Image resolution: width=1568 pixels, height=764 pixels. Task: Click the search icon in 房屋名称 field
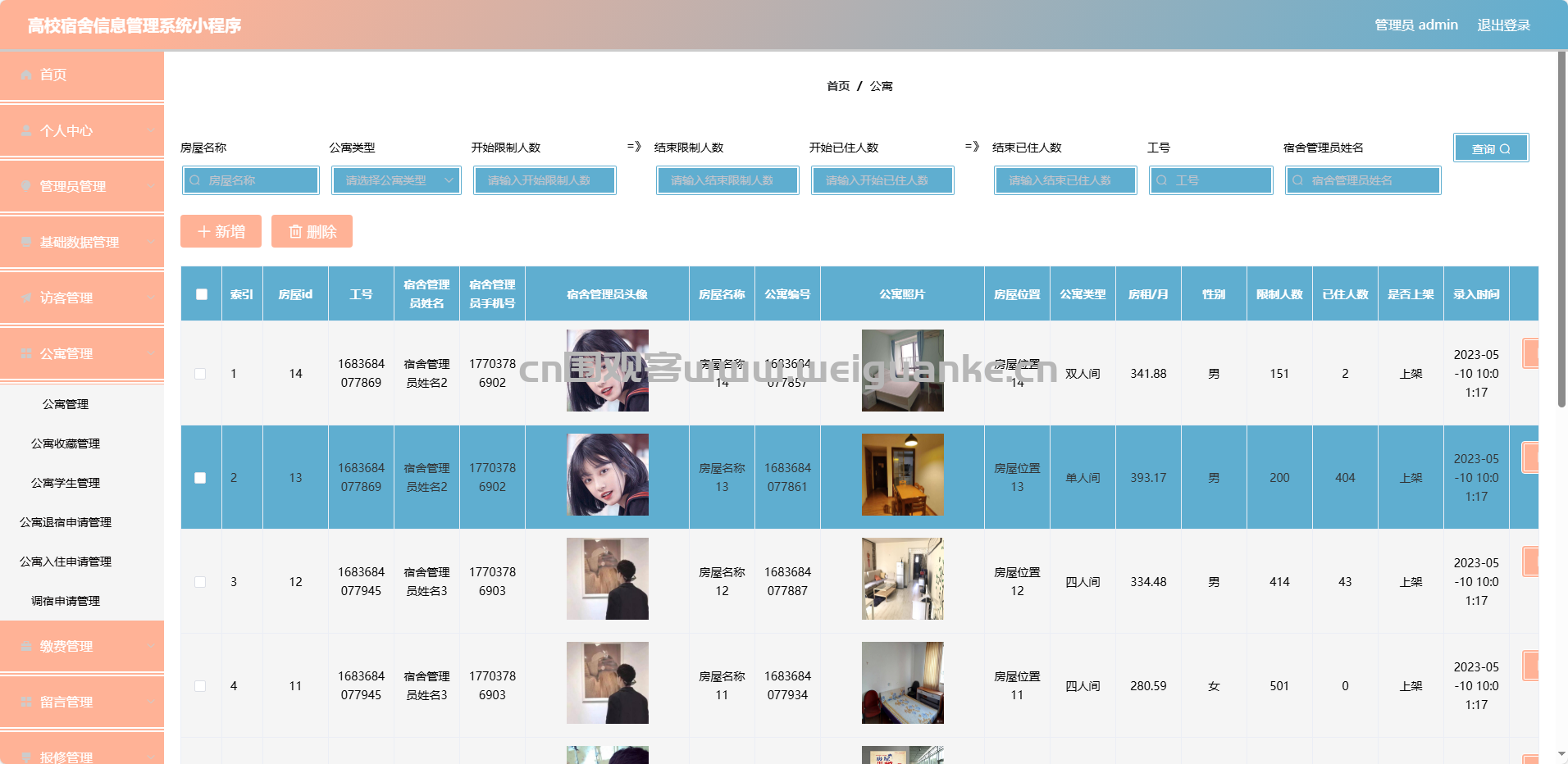tap(195, 180)
